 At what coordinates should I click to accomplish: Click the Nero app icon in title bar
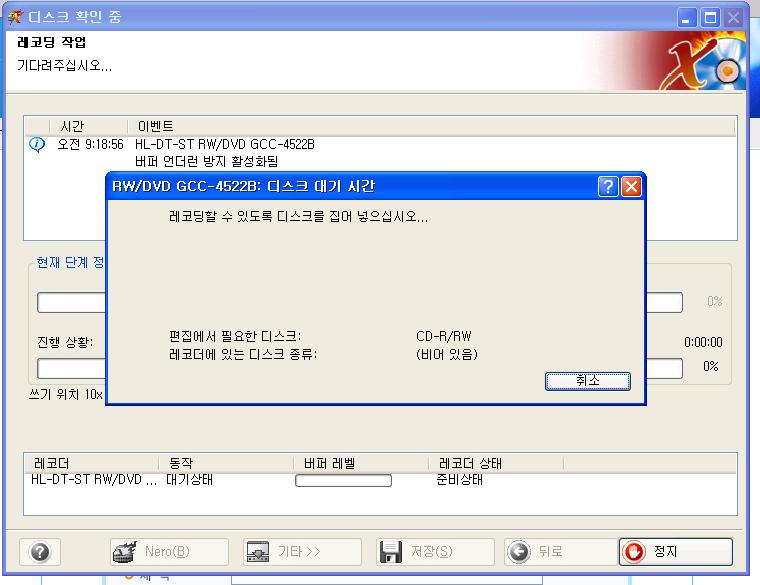point(15,17)
